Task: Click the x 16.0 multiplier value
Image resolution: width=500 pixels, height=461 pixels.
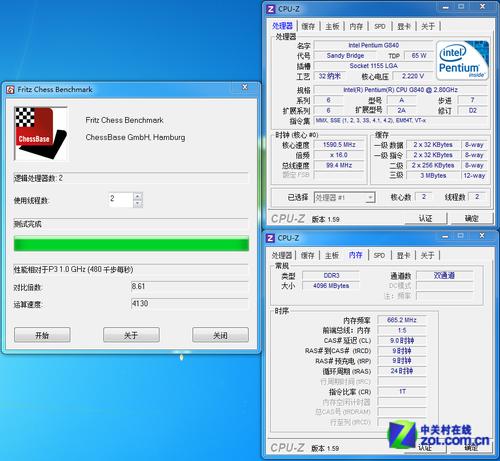Action: pos(339,155)
